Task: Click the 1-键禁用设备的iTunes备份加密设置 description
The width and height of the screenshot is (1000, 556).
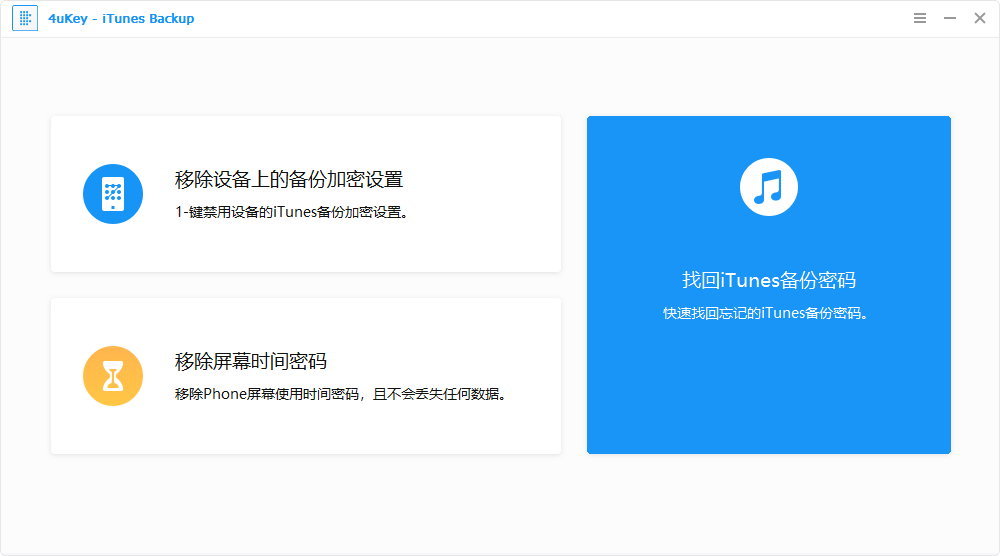Action: pos(291,212)
